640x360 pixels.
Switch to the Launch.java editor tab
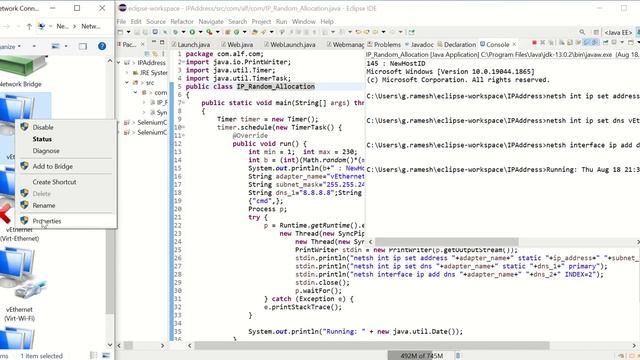pos(191,44)
